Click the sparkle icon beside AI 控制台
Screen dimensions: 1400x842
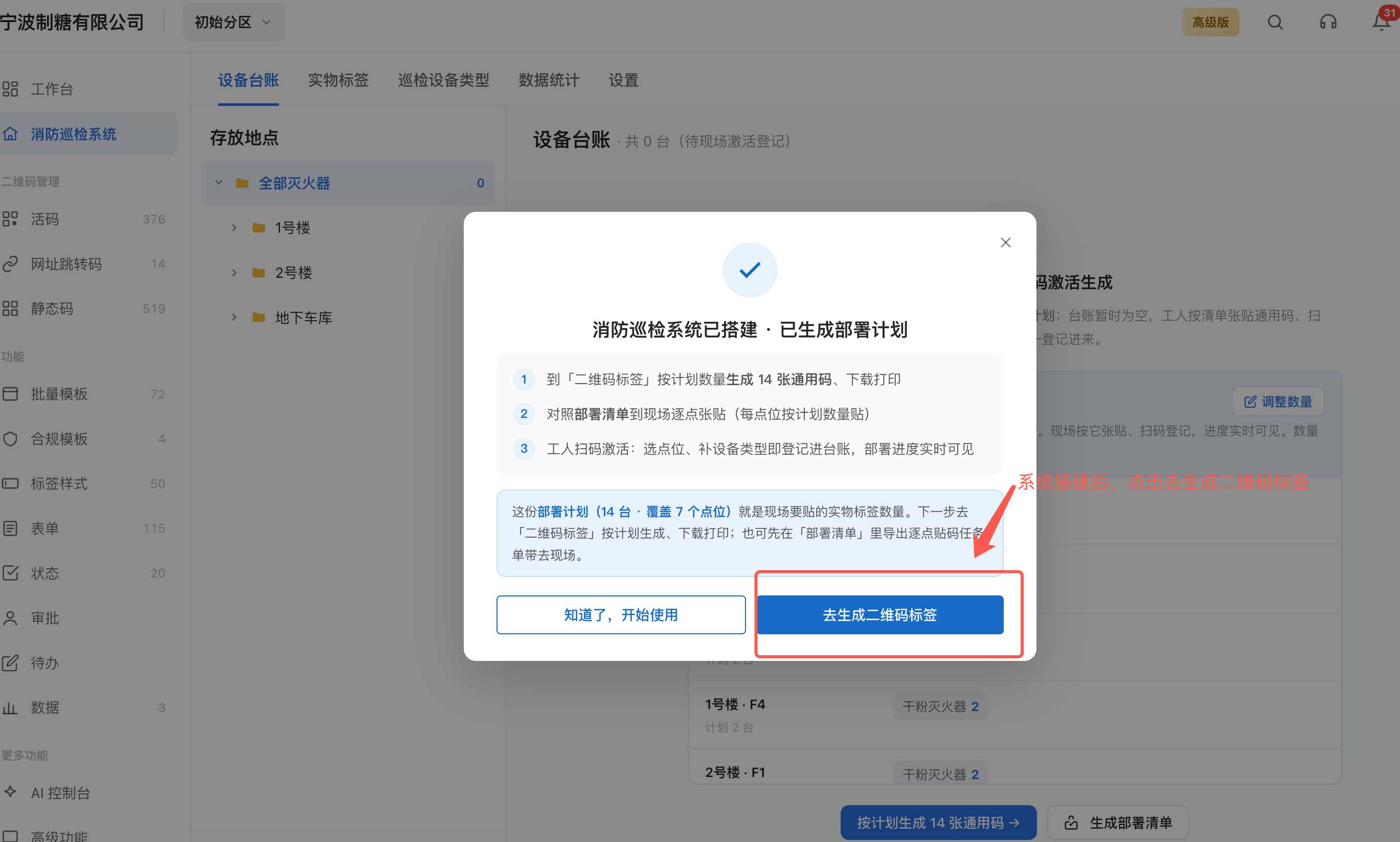(10, 792)
